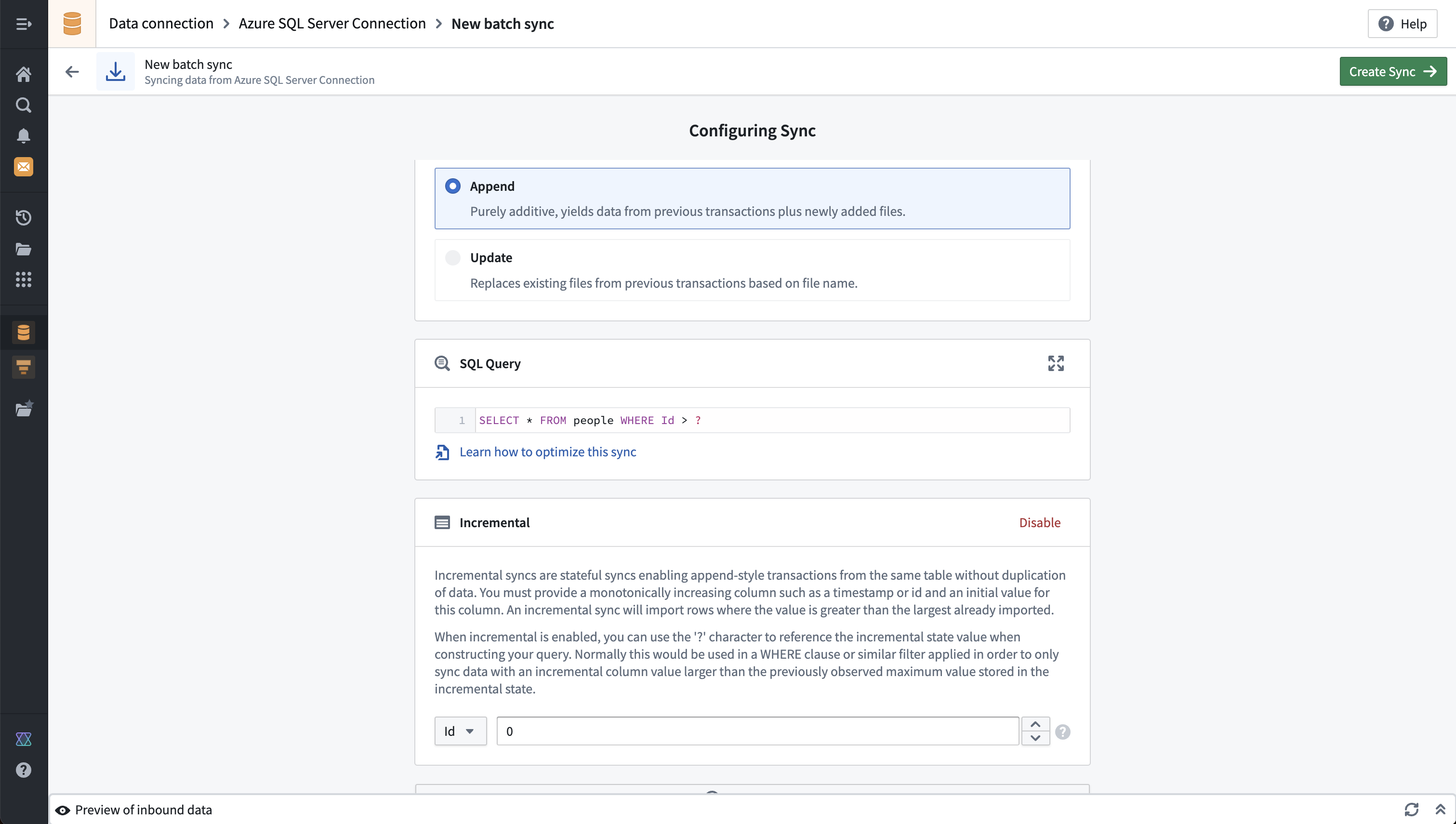Image resolution: width=1456 pixels, height=824 pixels.
Task: Expand SQL Query editor to fullscreen
Action: pos(1056,363)
